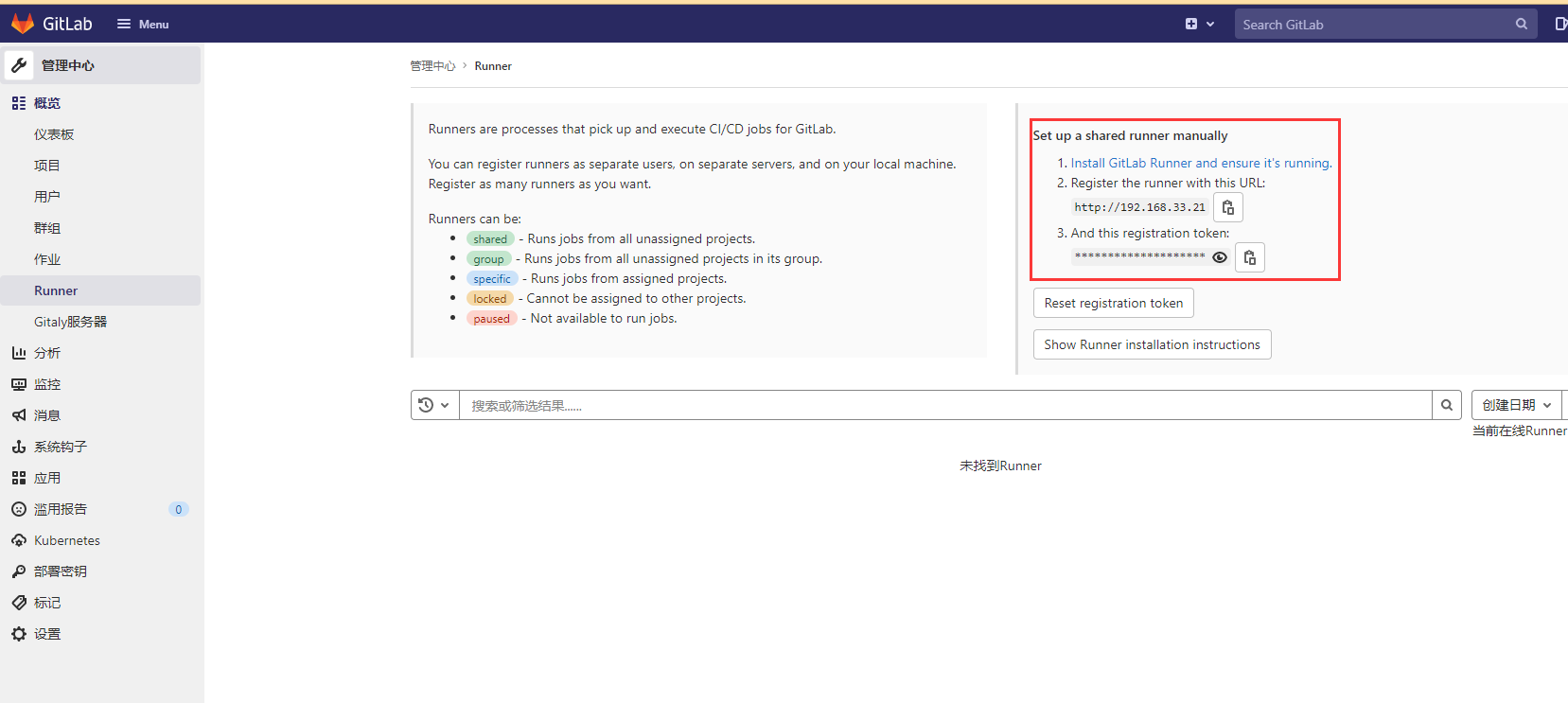Copy the registration token to clipboard
Viewport: 1568px width, 703px height.
click(1249, 257)
